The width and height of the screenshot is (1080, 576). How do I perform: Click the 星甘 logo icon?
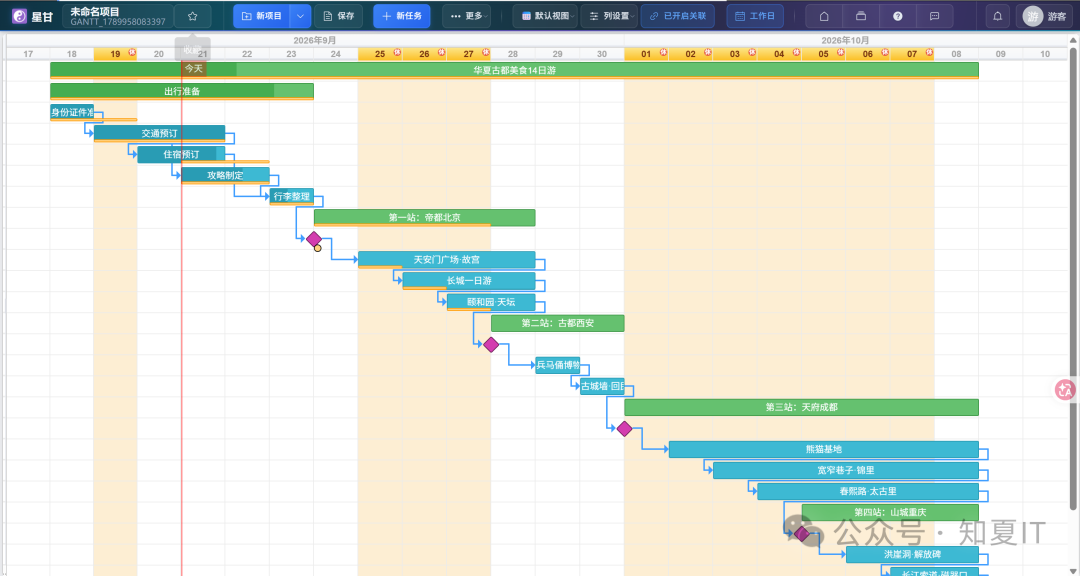[20, 16]
